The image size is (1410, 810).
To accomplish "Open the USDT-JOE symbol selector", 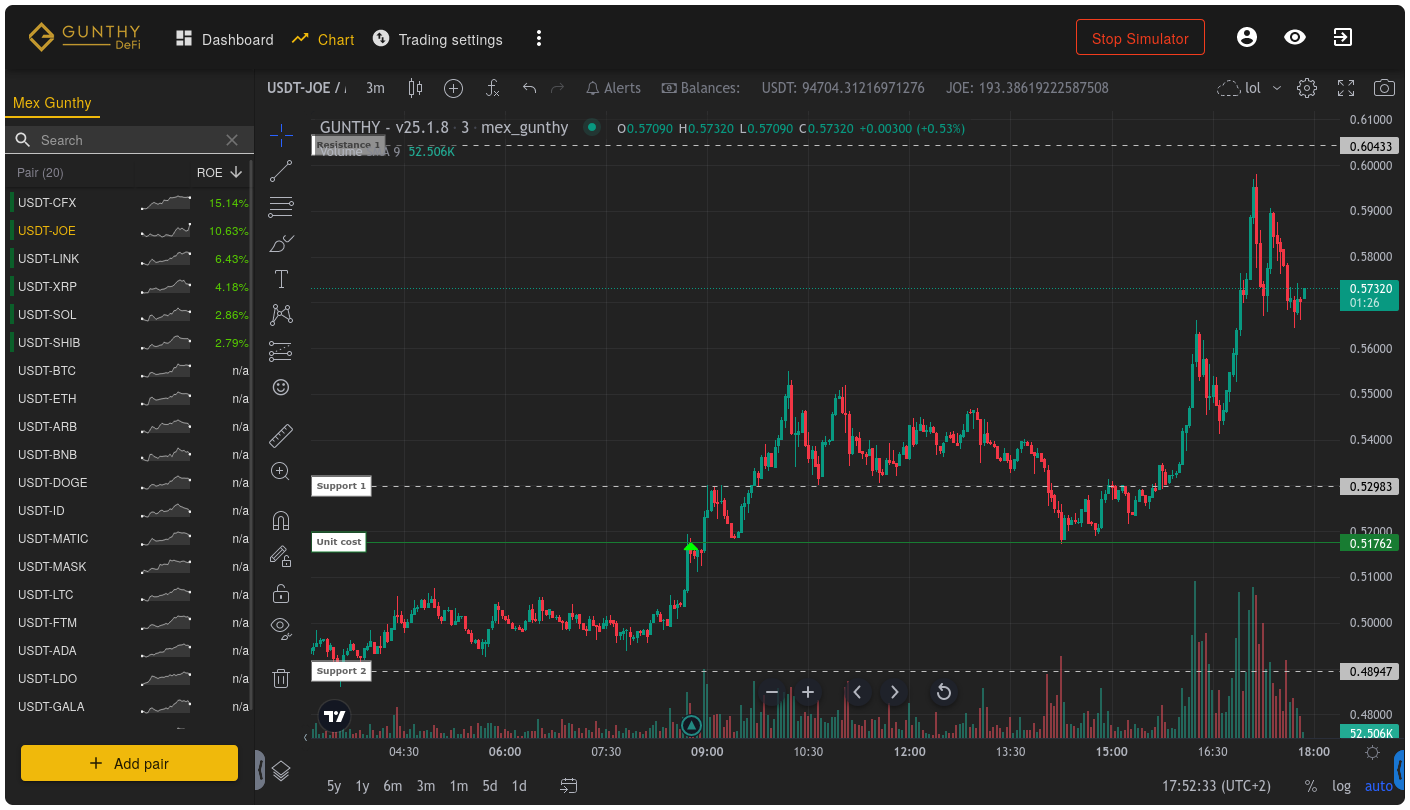I will pos(306,88).
